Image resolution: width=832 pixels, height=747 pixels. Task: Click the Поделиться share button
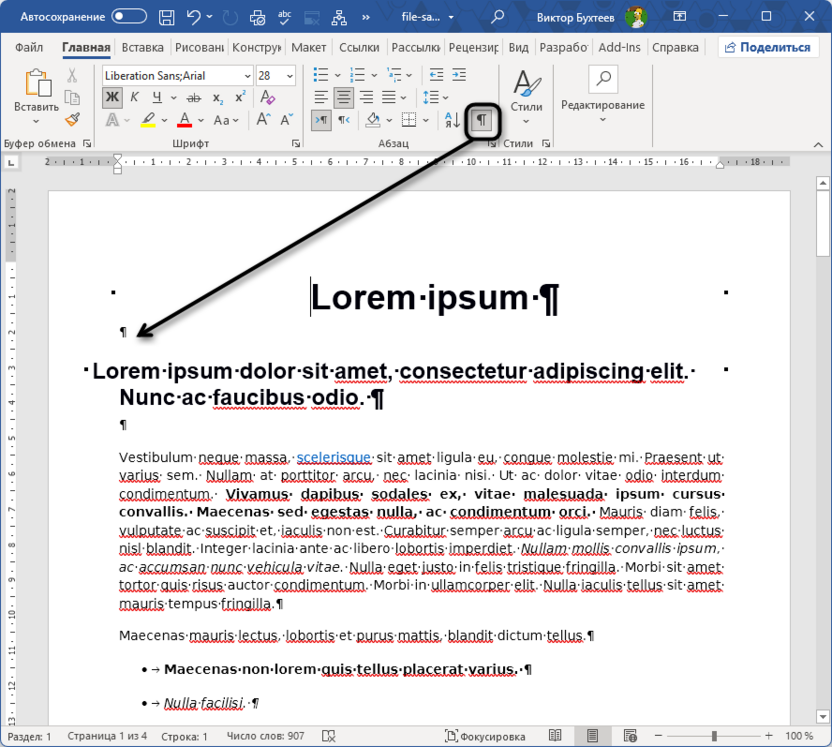[x=768, y=47]
